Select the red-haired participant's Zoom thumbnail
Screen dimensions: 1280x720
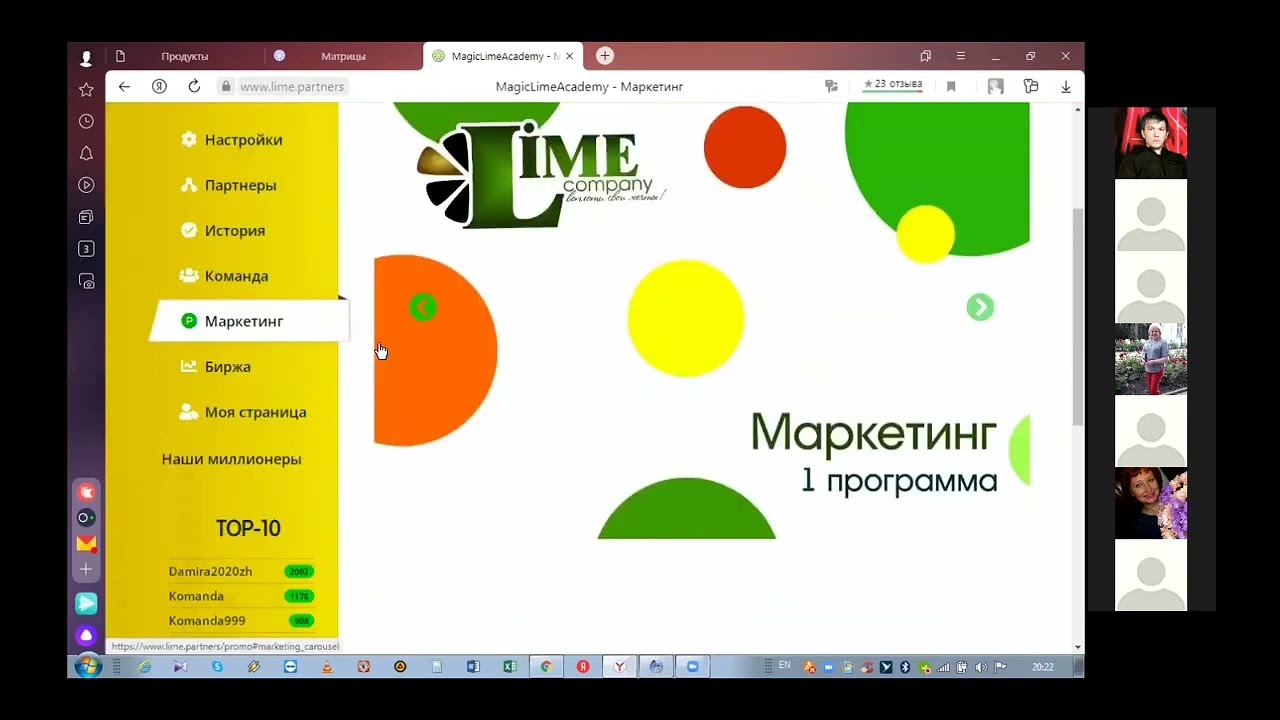(x=1151, y=503)
